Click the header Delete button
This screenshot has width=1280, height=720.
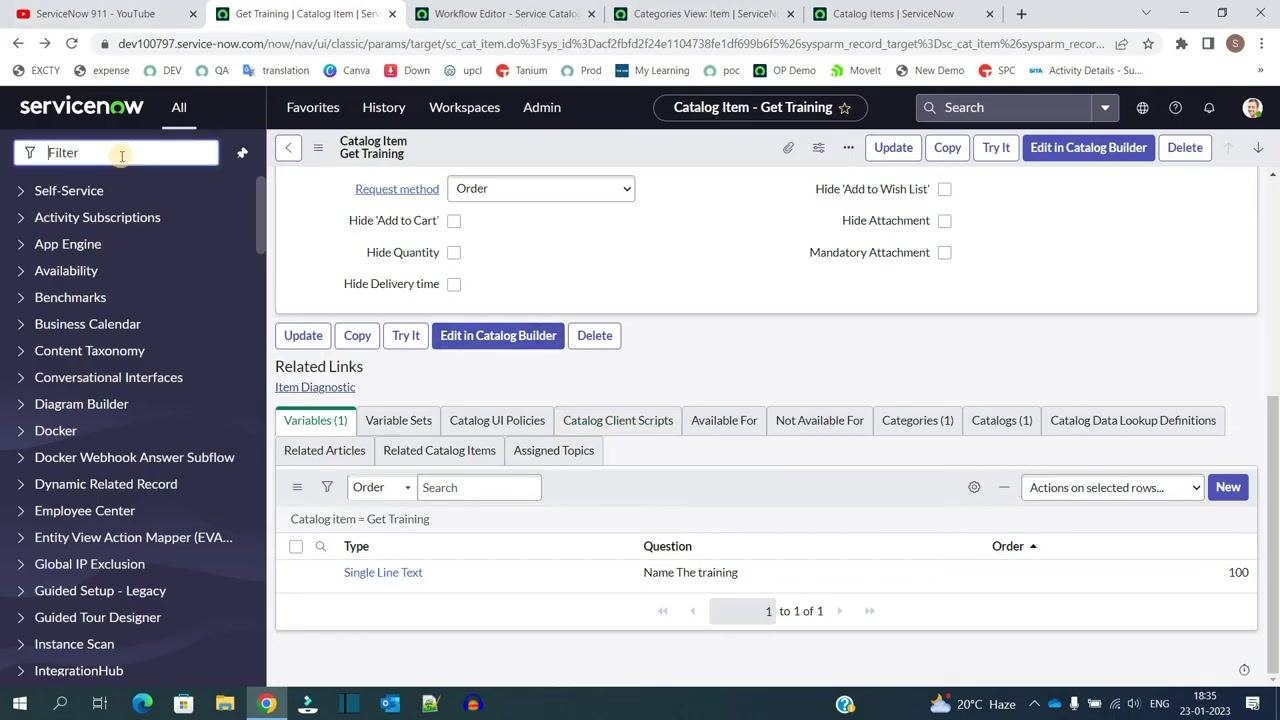[1185, 148]
